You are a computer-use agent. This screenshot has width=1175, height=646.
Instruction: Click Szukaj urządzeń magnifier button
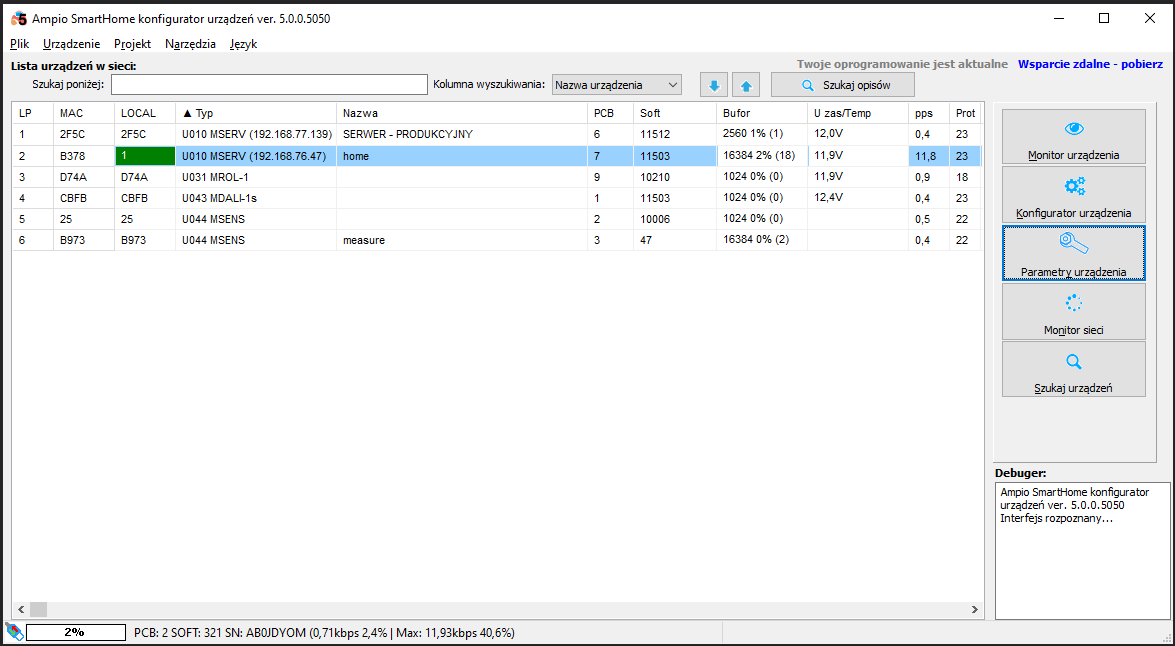[x=1074, y=369]
